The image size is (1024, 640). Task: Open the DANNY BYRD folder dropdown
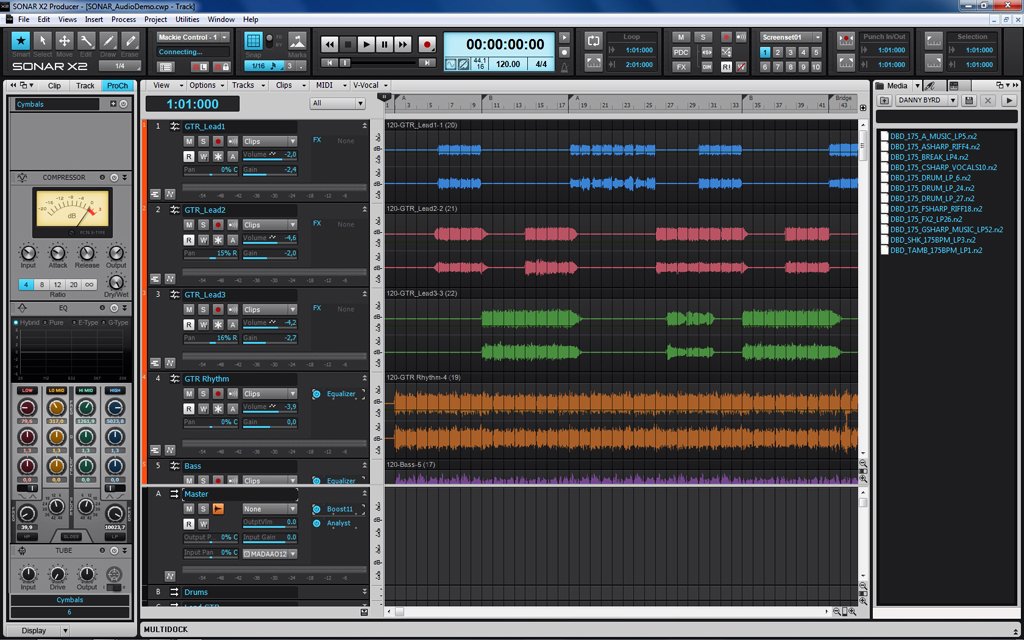[927, 101]
